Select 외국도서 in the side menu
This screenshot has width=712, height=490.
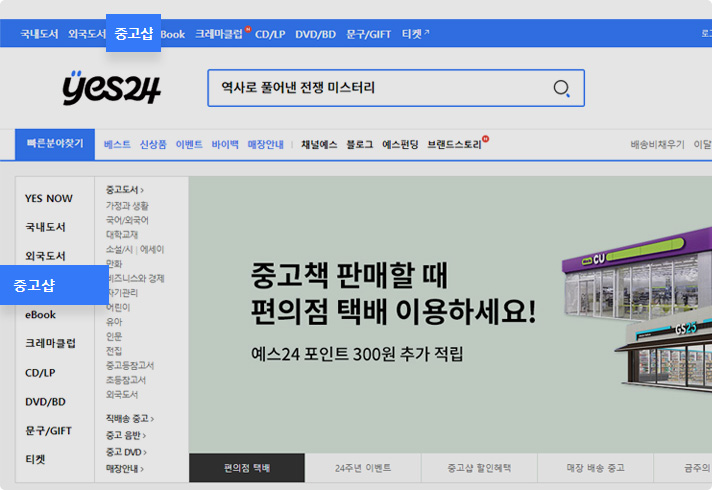(45, 256)
